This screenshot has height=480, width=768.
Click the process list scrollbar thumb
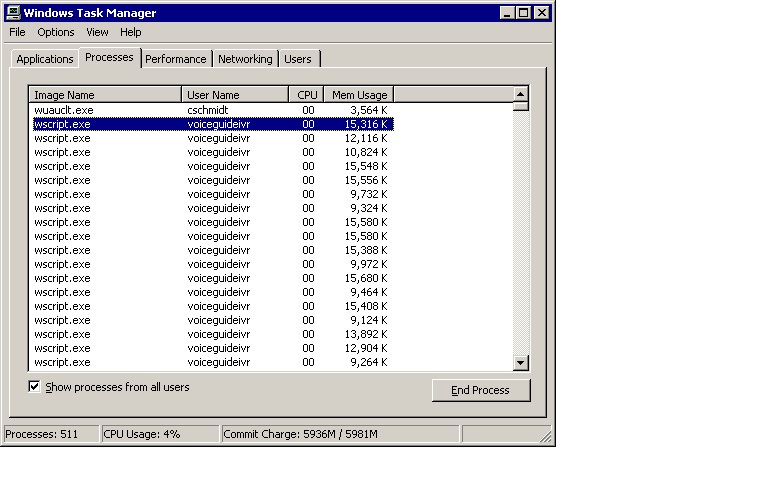click(521, 106)
